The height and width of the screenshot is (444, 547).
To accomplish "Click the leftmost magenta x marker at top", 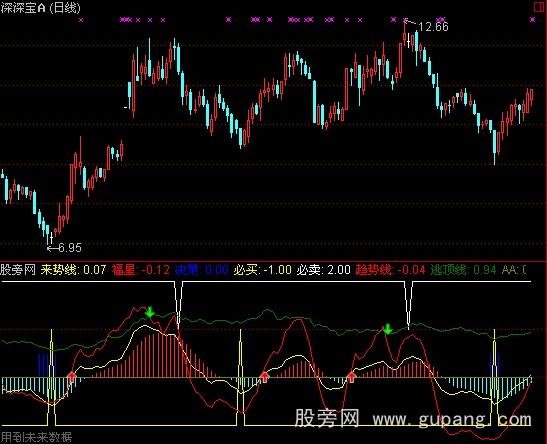I will click(81, 20).
